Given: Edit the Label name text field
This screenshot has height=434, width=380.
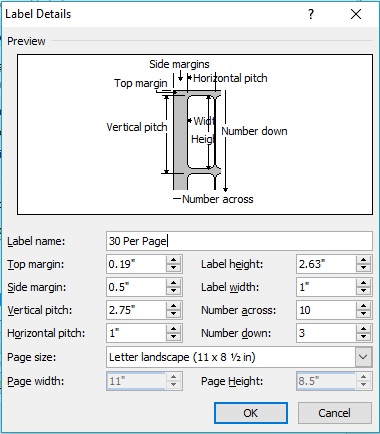Looking at the screenshot, I should pos(239,241).
